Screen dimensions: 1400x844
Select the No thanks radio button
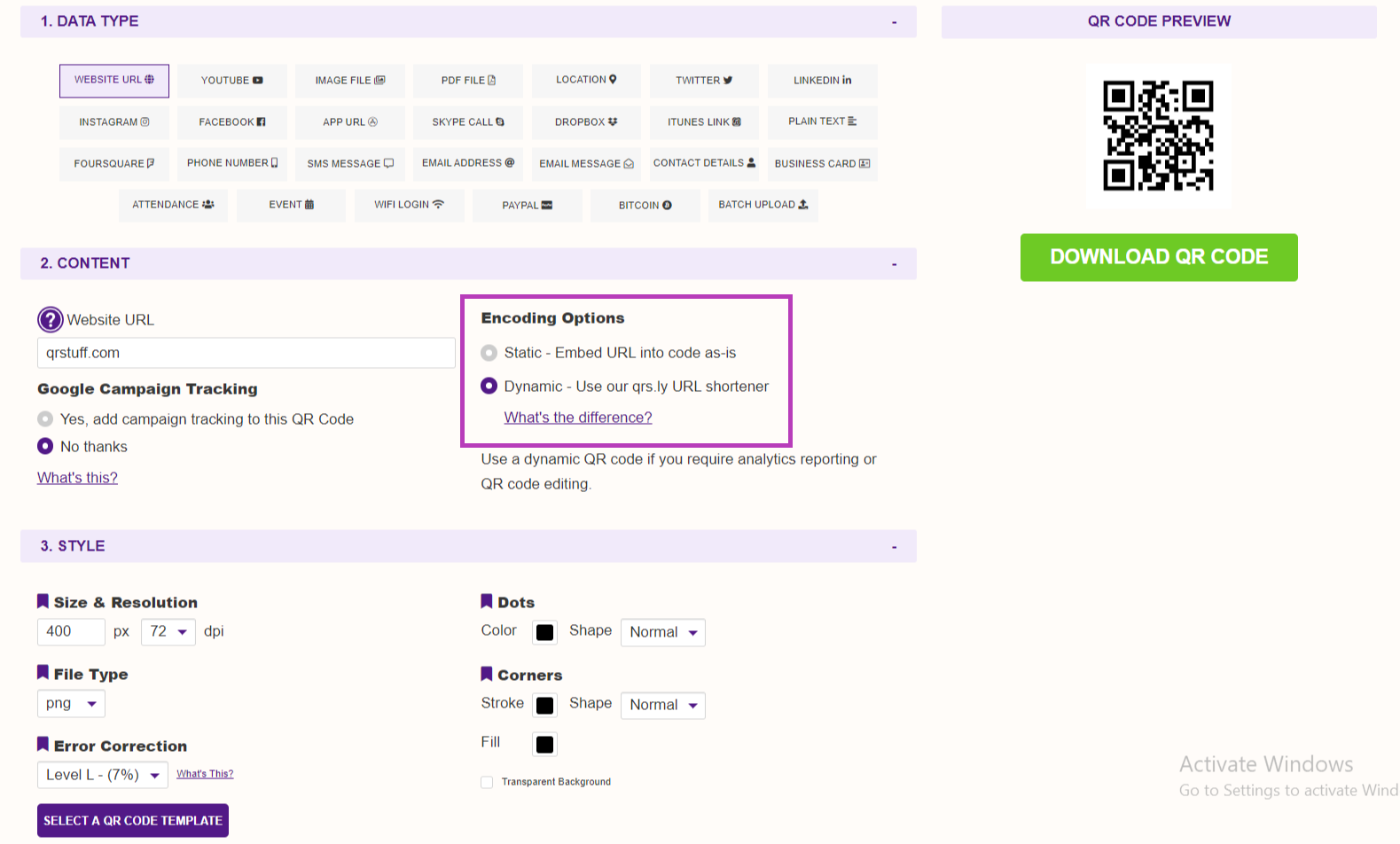(45, 446)
